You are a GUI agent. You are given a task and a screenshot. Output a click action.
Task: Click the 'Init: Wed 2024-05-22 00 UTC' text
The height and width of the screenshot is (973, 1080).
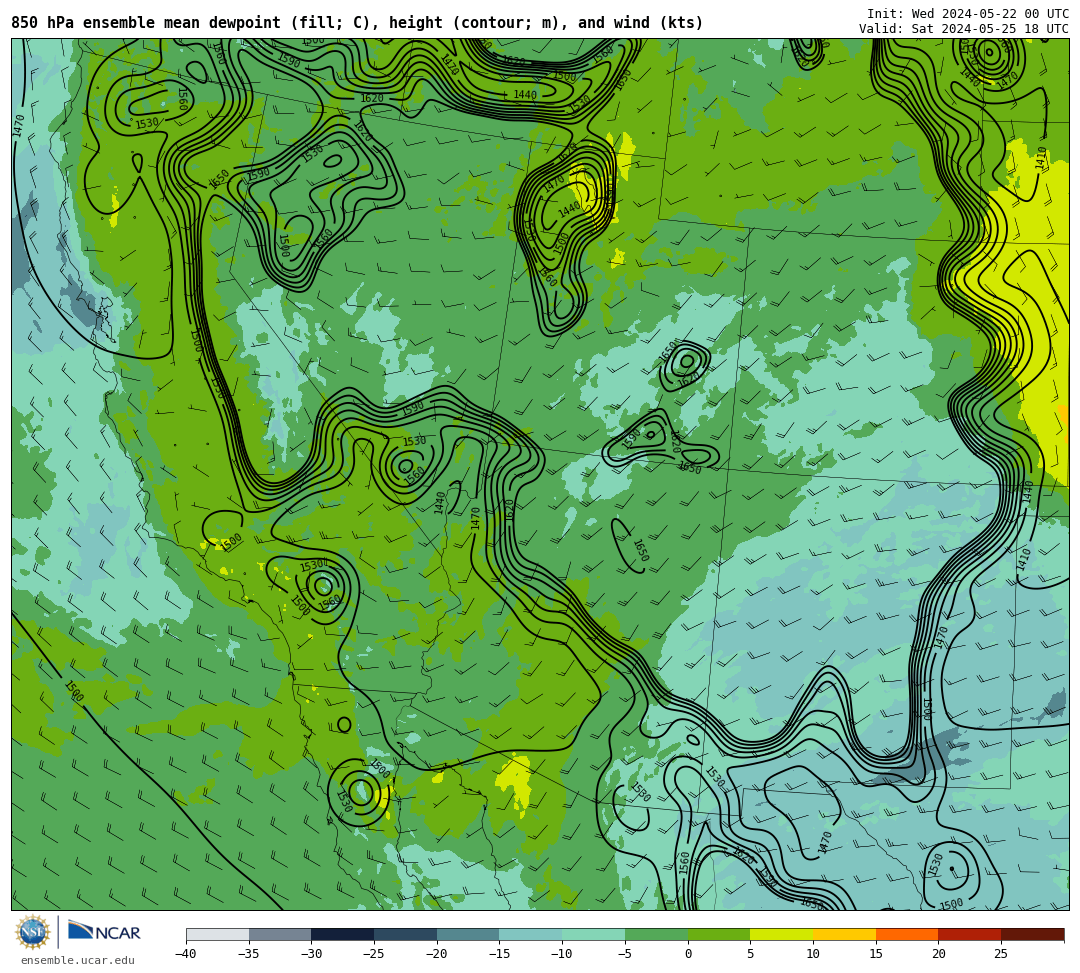click(x=968, y=14)
